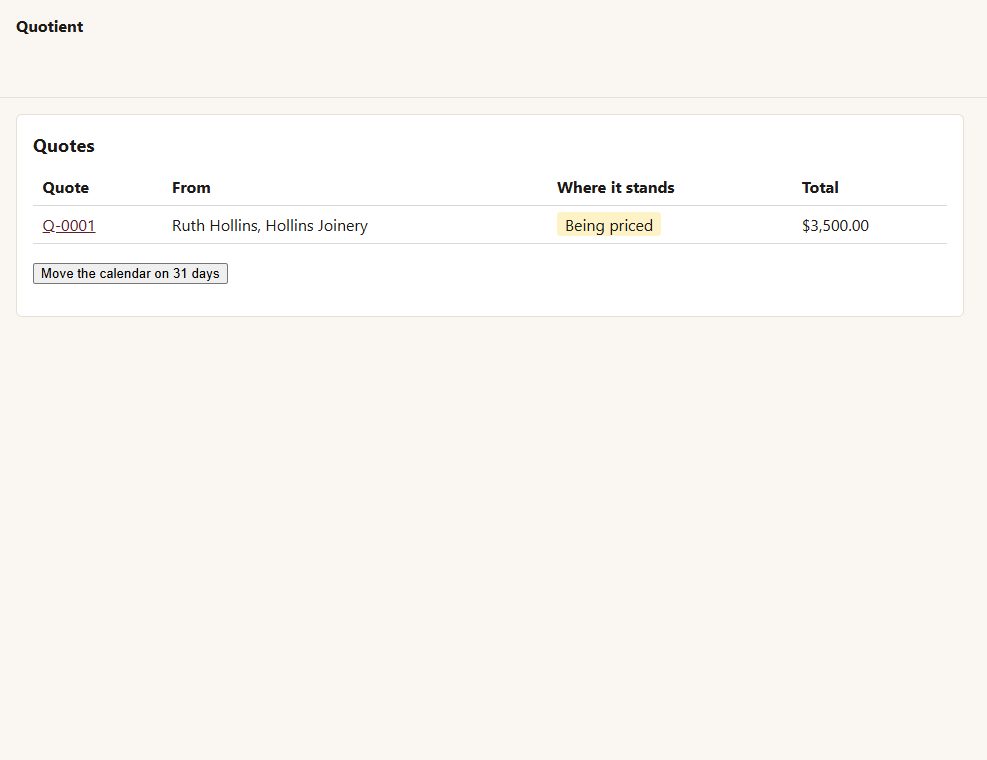The height and width of the screenshot is (760, 987).
Task: Click the Total column header
Action: (x=820, y=188)
